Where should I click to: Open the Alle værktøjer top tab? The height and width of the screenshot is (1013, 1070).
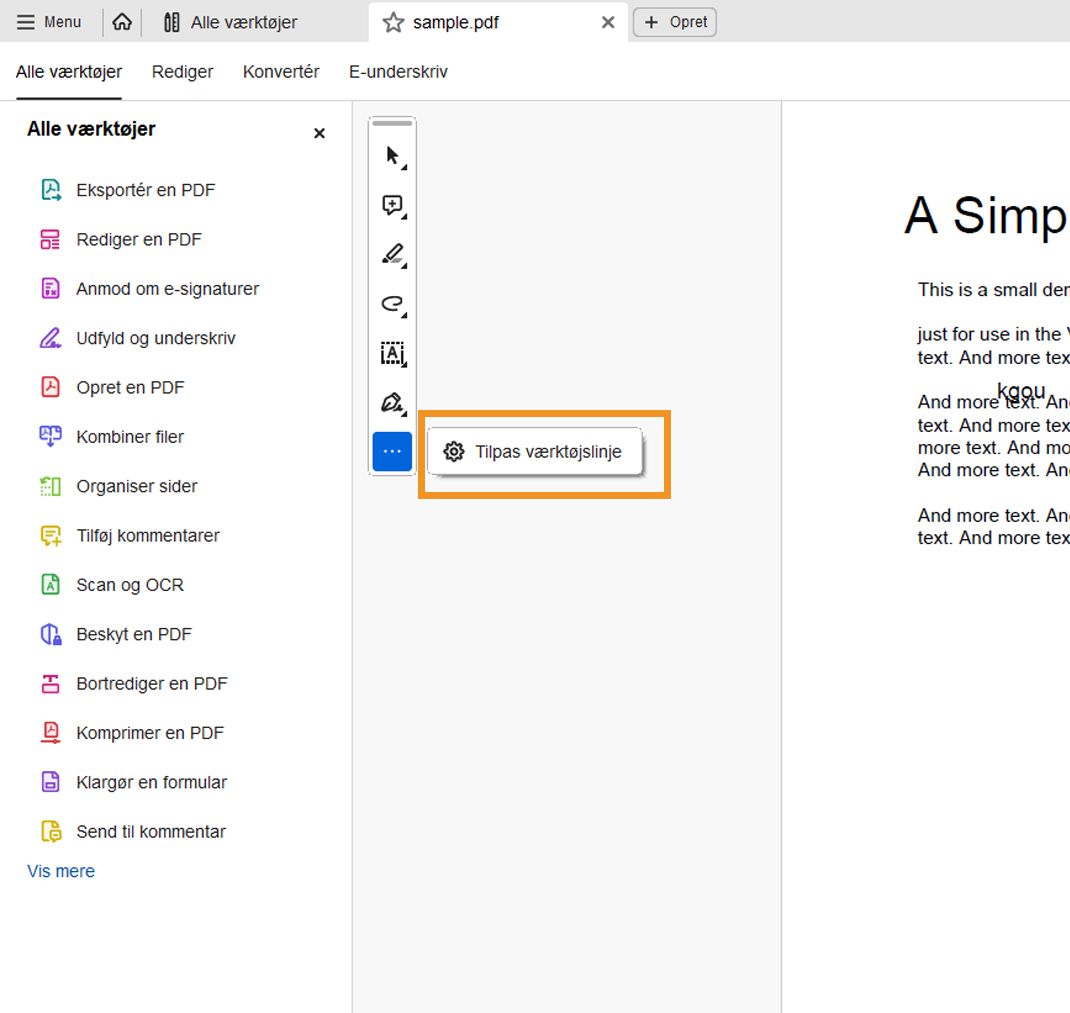tap(230, 23)
